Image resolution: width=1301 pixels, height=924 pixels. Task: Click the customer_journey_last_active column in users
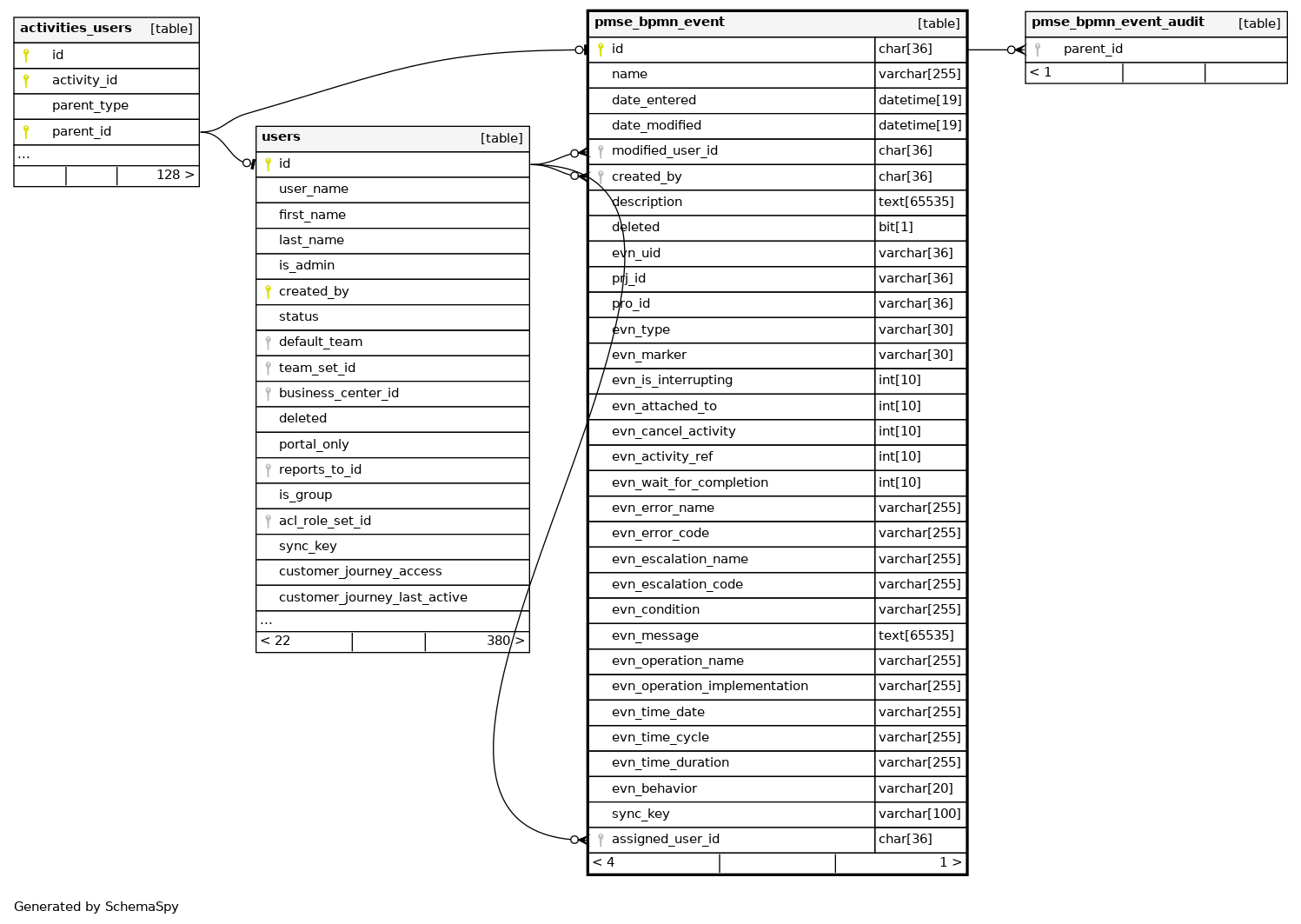tap(373, 598)
